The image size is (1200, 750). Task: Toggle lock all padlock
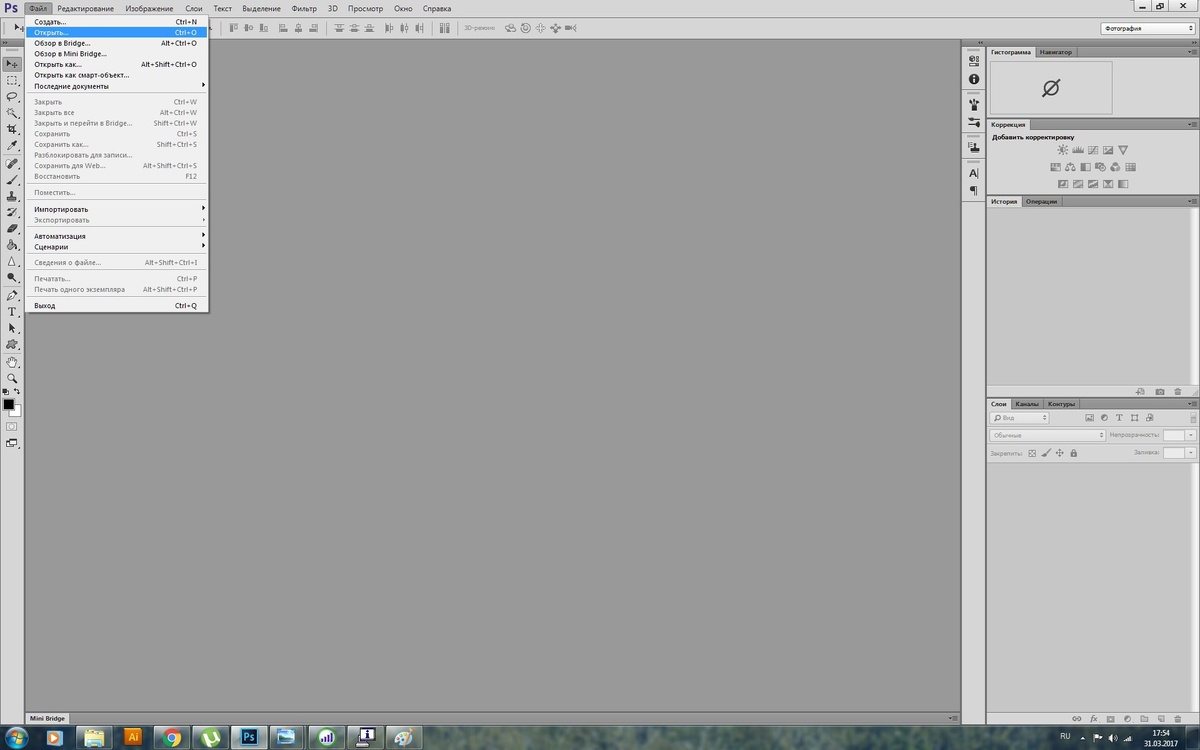(1073, 453)
